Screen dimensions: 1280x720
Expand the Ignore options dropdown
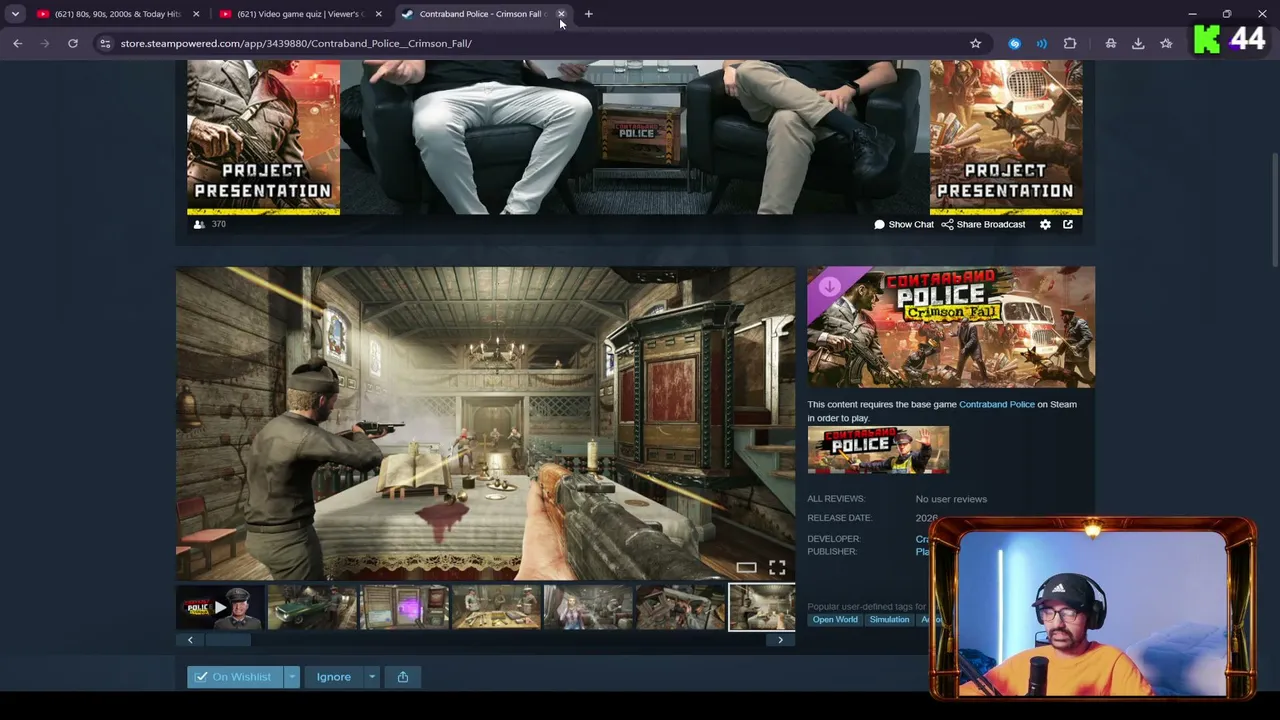click(372, 677)
